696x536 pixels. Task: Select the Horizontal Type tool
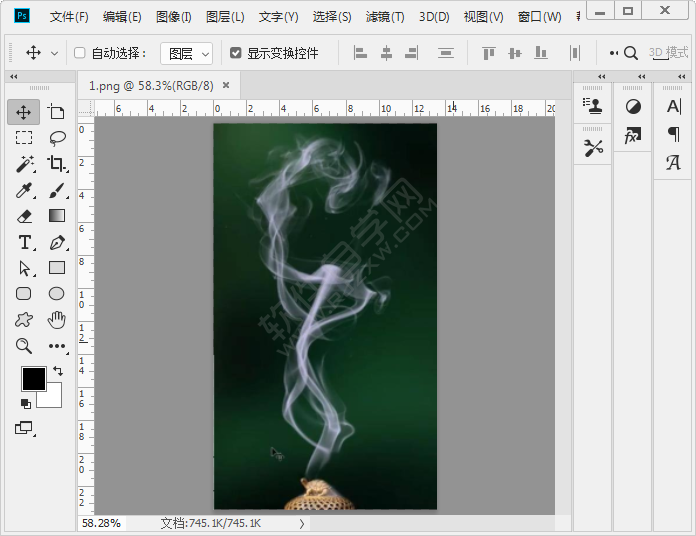[x=24, y=242]
